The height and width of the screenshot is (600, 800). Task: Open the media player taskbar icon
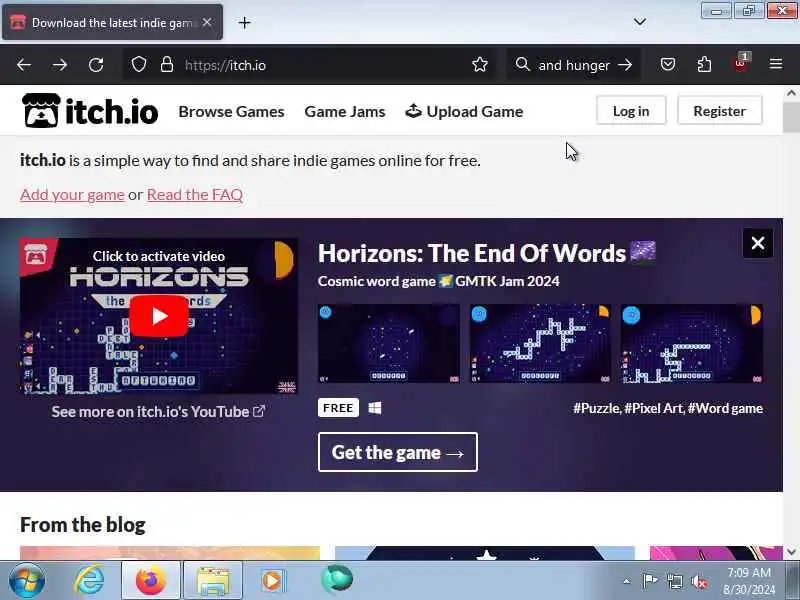[x=273, y=580]
